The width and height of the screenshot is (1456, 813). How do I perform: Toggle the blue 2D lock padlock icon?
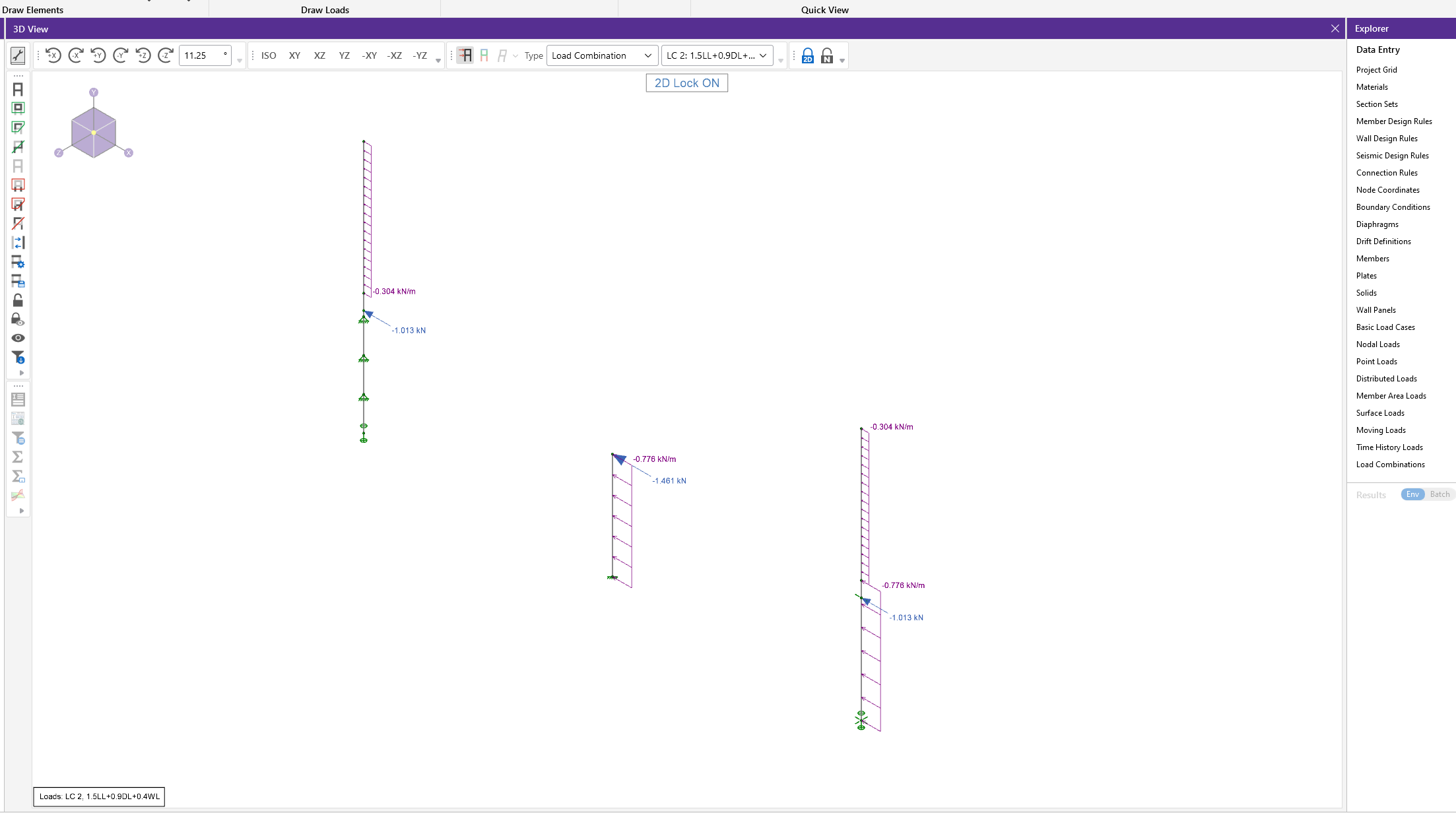coord(807,55)
